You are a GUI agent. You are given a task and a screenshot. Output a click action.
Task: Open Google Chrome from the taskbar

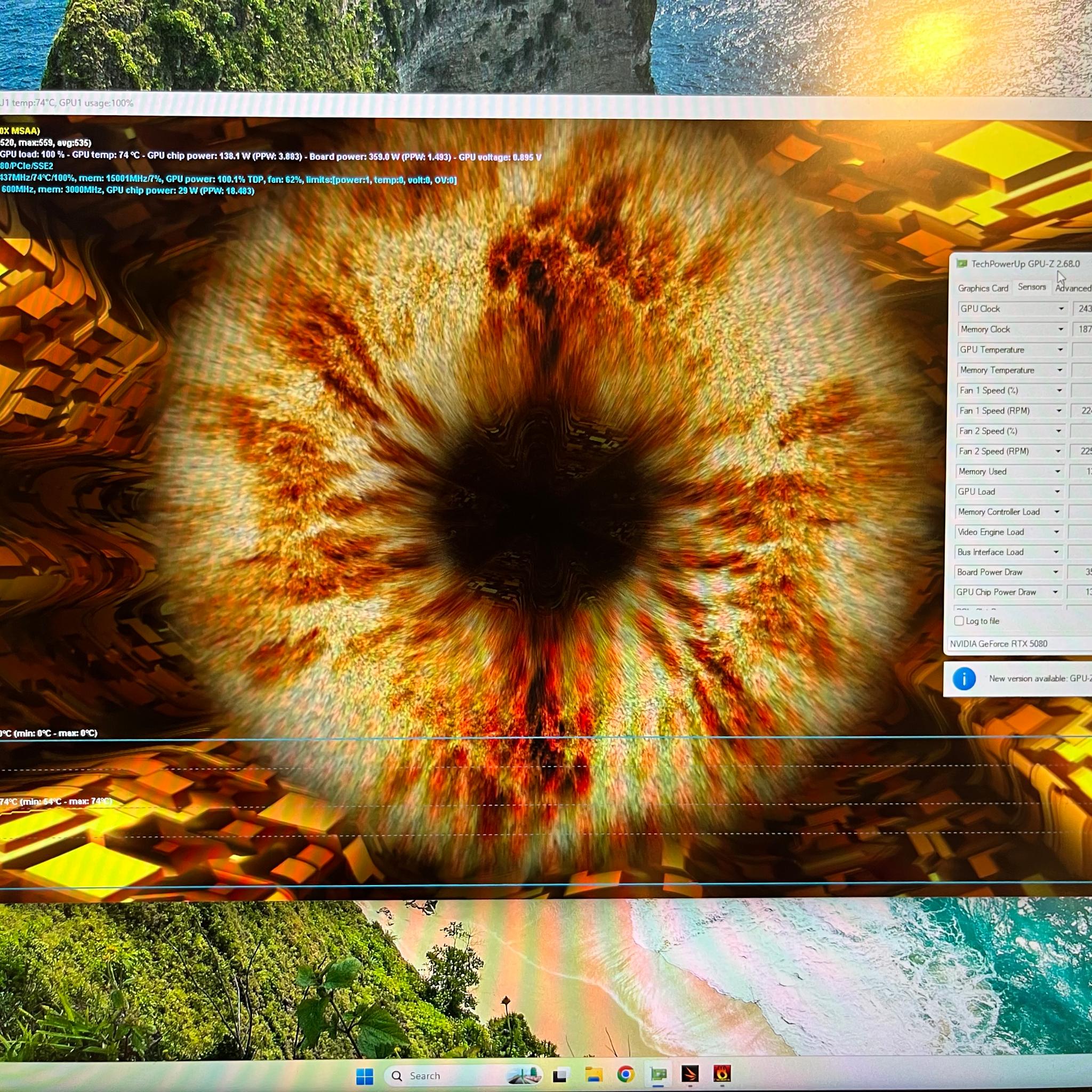(x=625, y=1074)
